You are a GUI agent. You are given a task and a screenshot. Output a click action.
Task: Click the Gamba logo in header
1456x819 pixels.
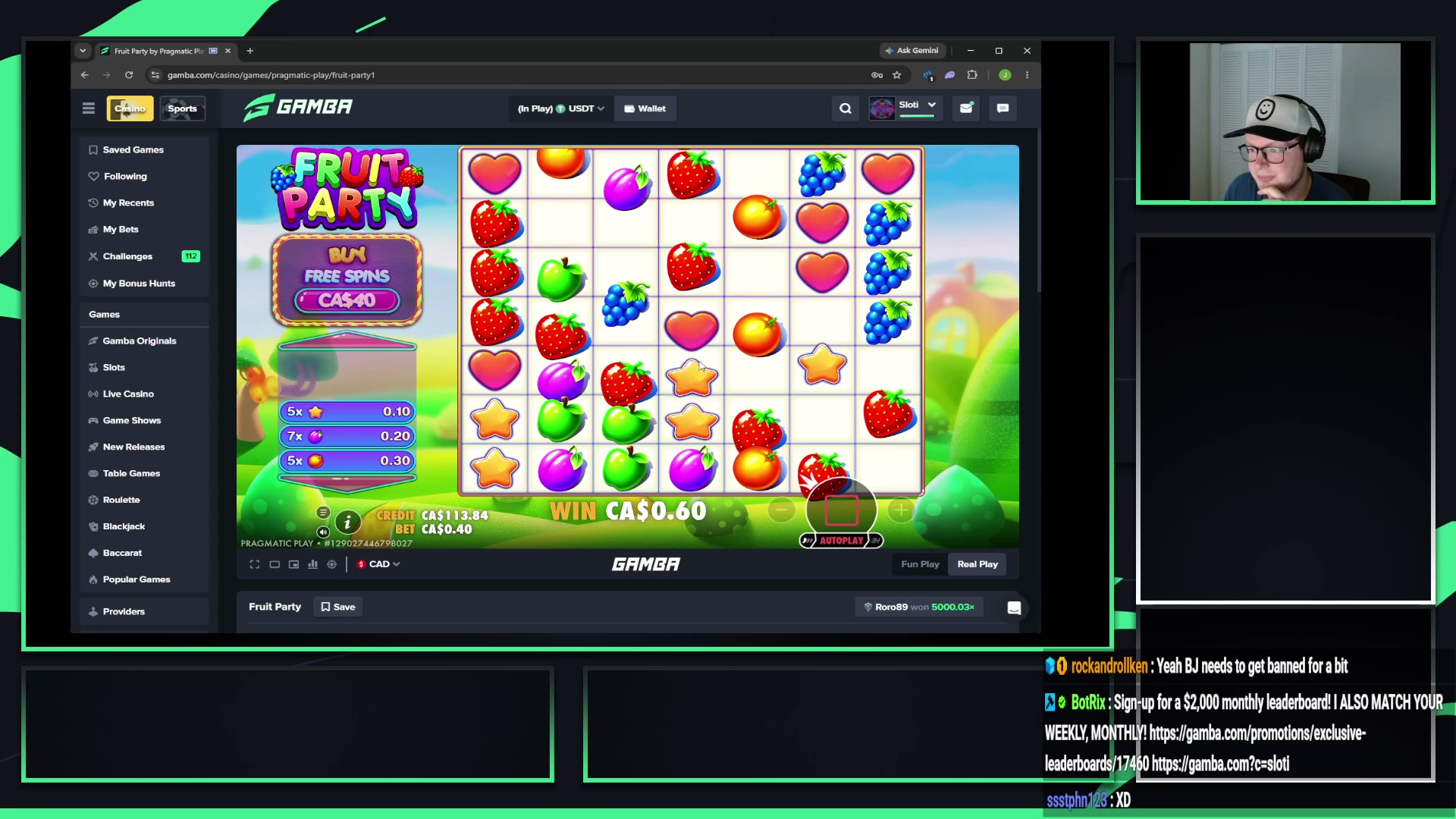[298, 108]
